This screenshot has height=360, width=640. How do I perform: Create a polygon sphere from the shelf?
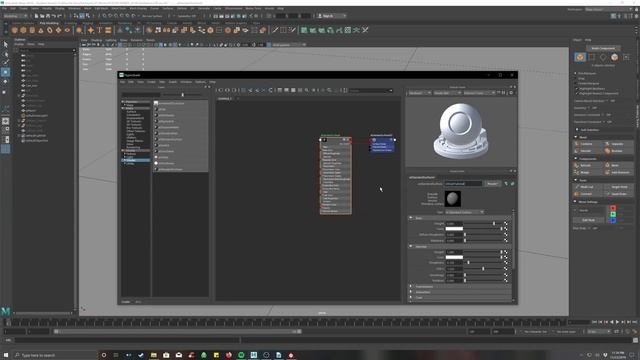[15, 30]
